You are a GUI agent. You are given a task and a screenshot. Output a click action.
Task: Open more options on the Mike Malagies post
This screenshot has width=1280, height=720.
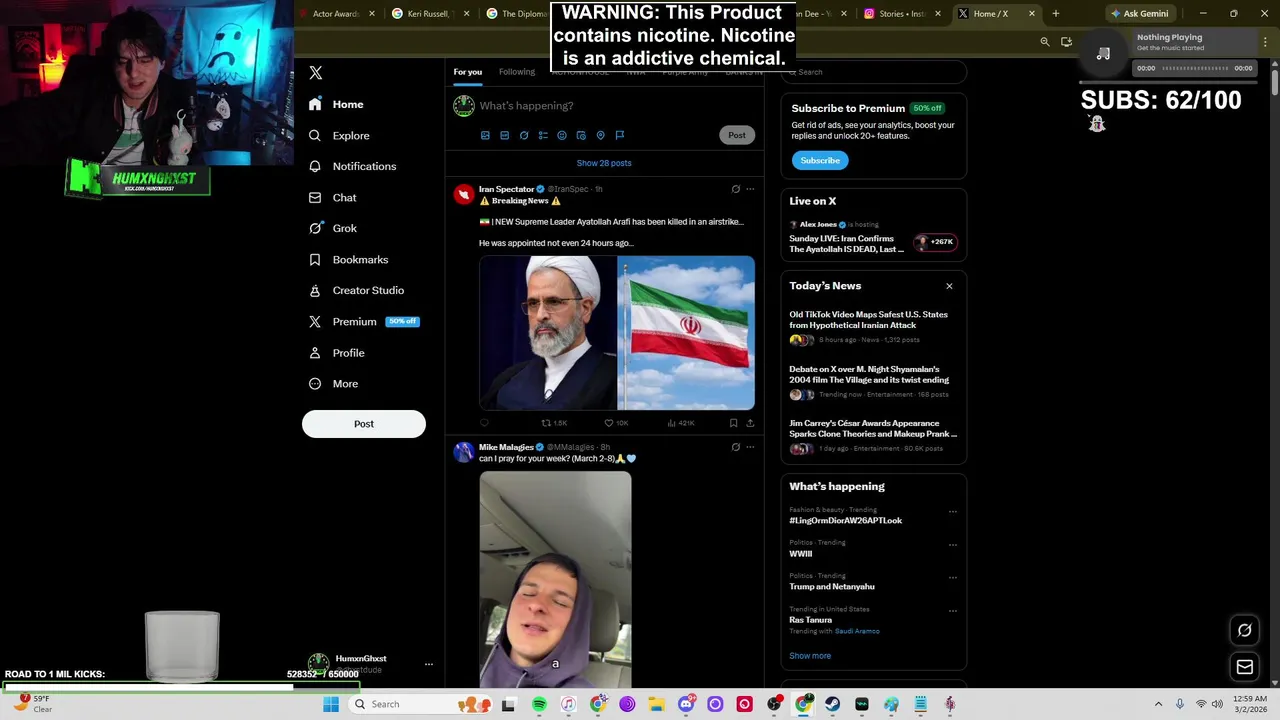tap(750, 447)
